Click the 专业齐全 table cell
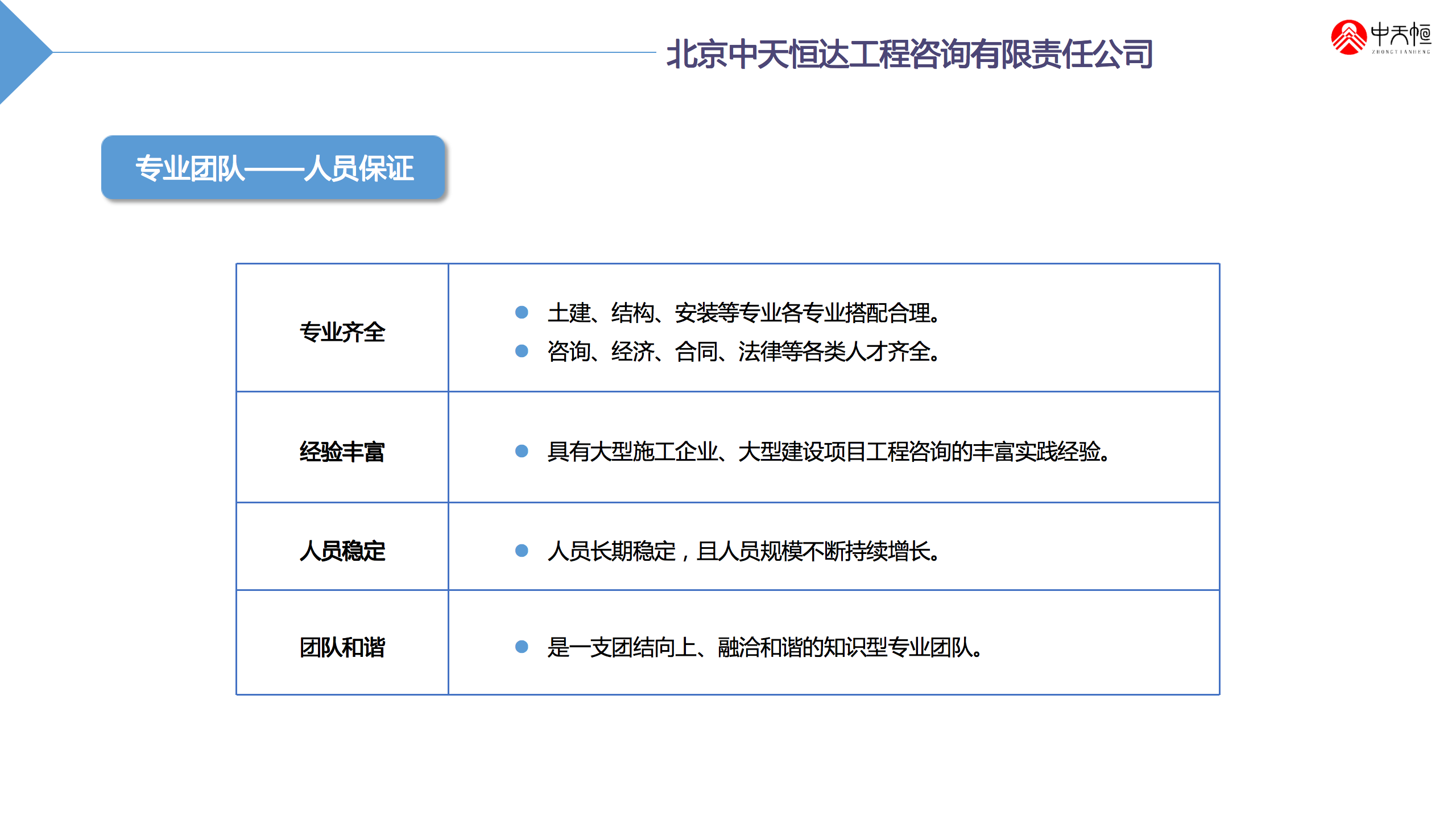Viewport: 1456px width, 819px height. click(342, 328)
